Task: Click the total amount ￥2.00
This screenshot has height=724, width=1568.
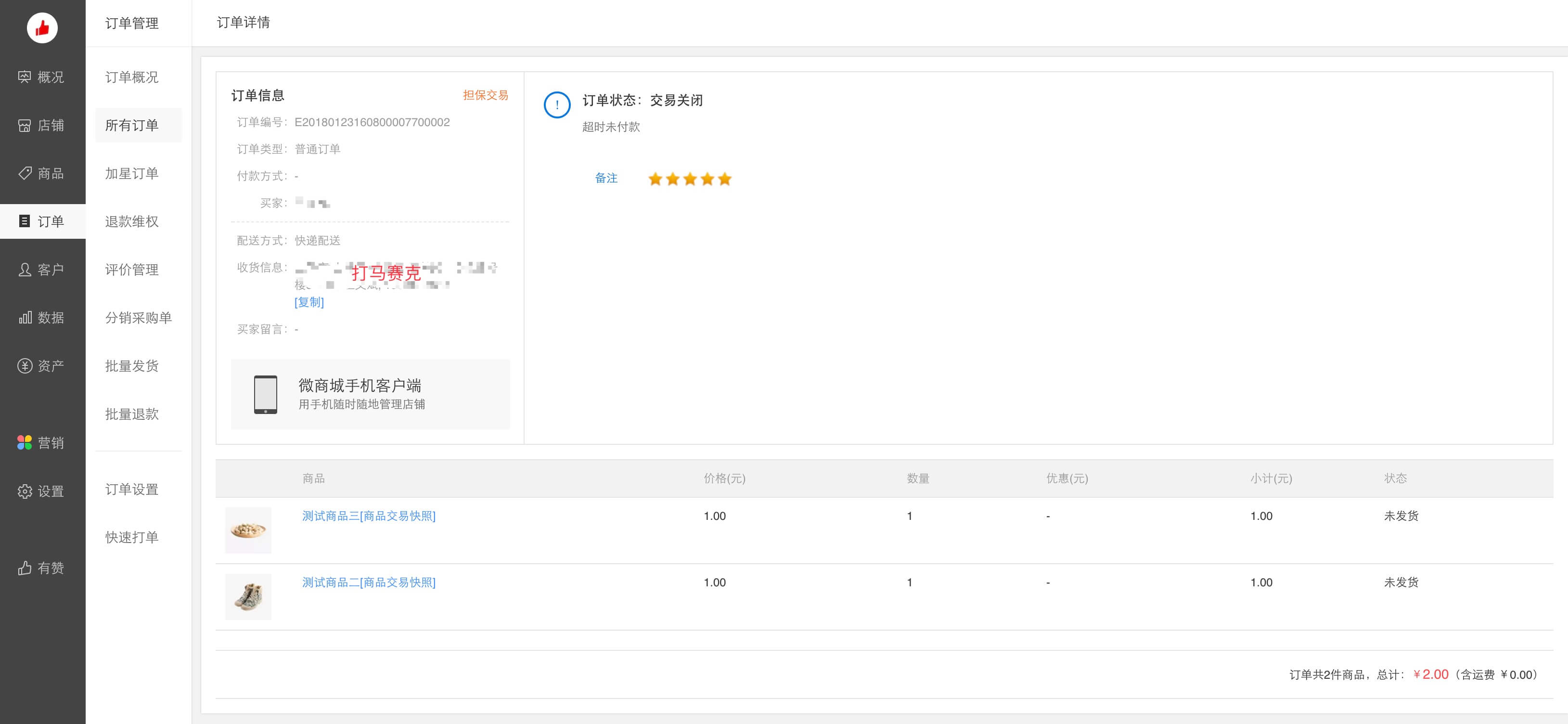Action: 1430,674
